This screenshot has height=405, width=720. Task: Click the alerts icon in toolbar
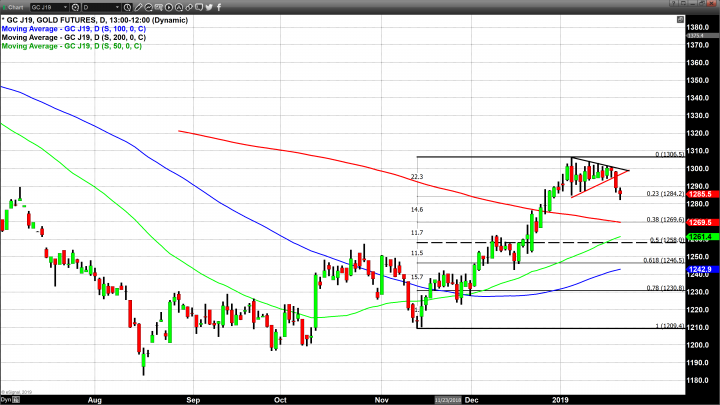point(179,7)
